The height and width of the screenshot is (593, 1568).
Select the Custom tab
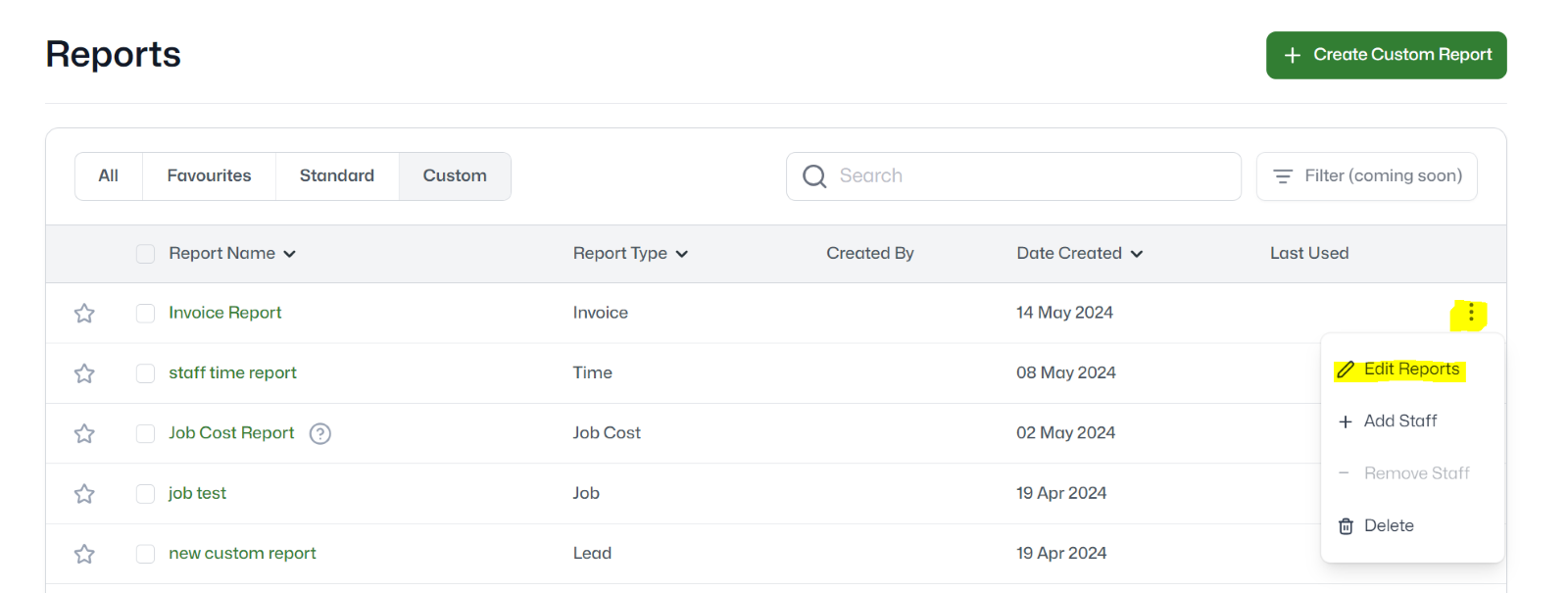(x=455, y=176)
